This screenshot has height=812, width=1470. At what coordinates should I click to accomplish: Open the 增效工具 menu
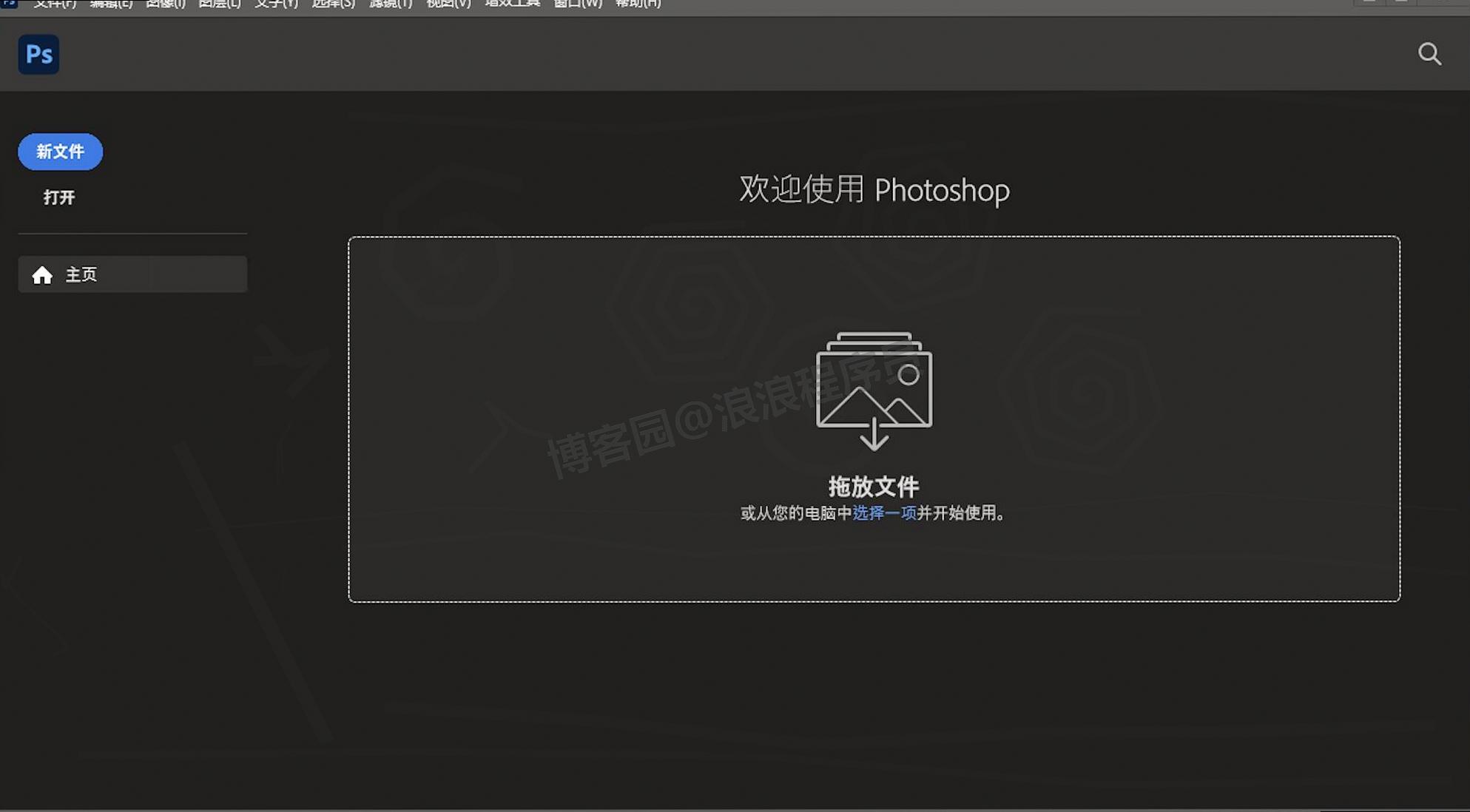512,4
